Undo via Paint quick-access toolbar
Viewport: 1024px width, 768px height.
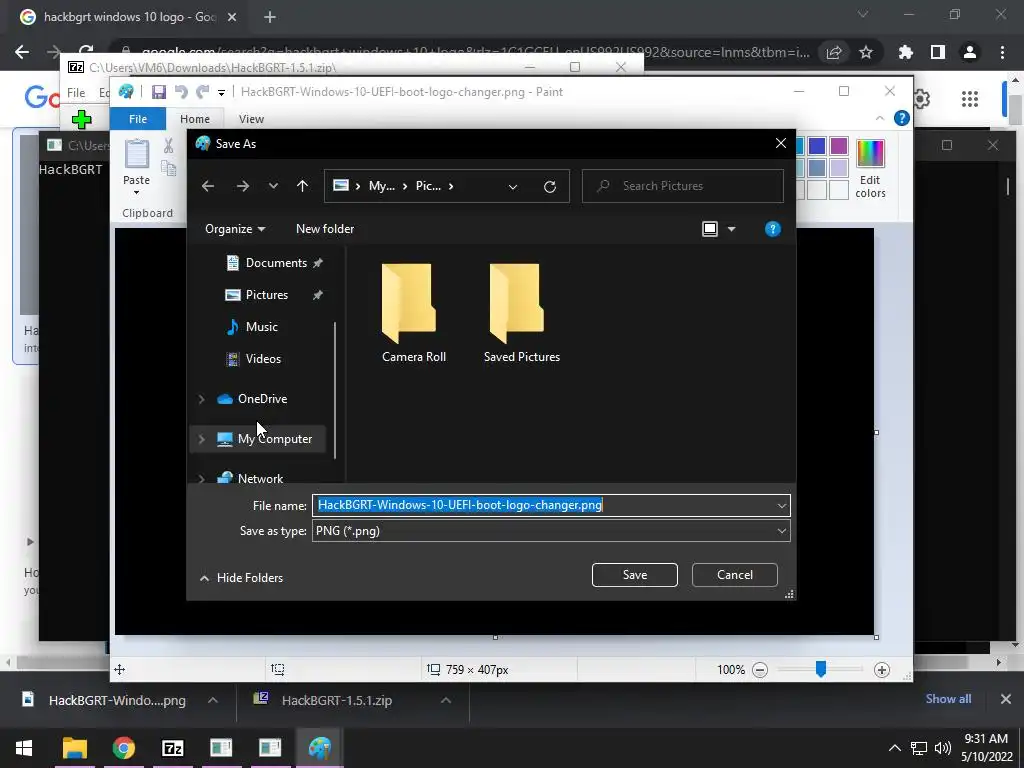[181, 92]
